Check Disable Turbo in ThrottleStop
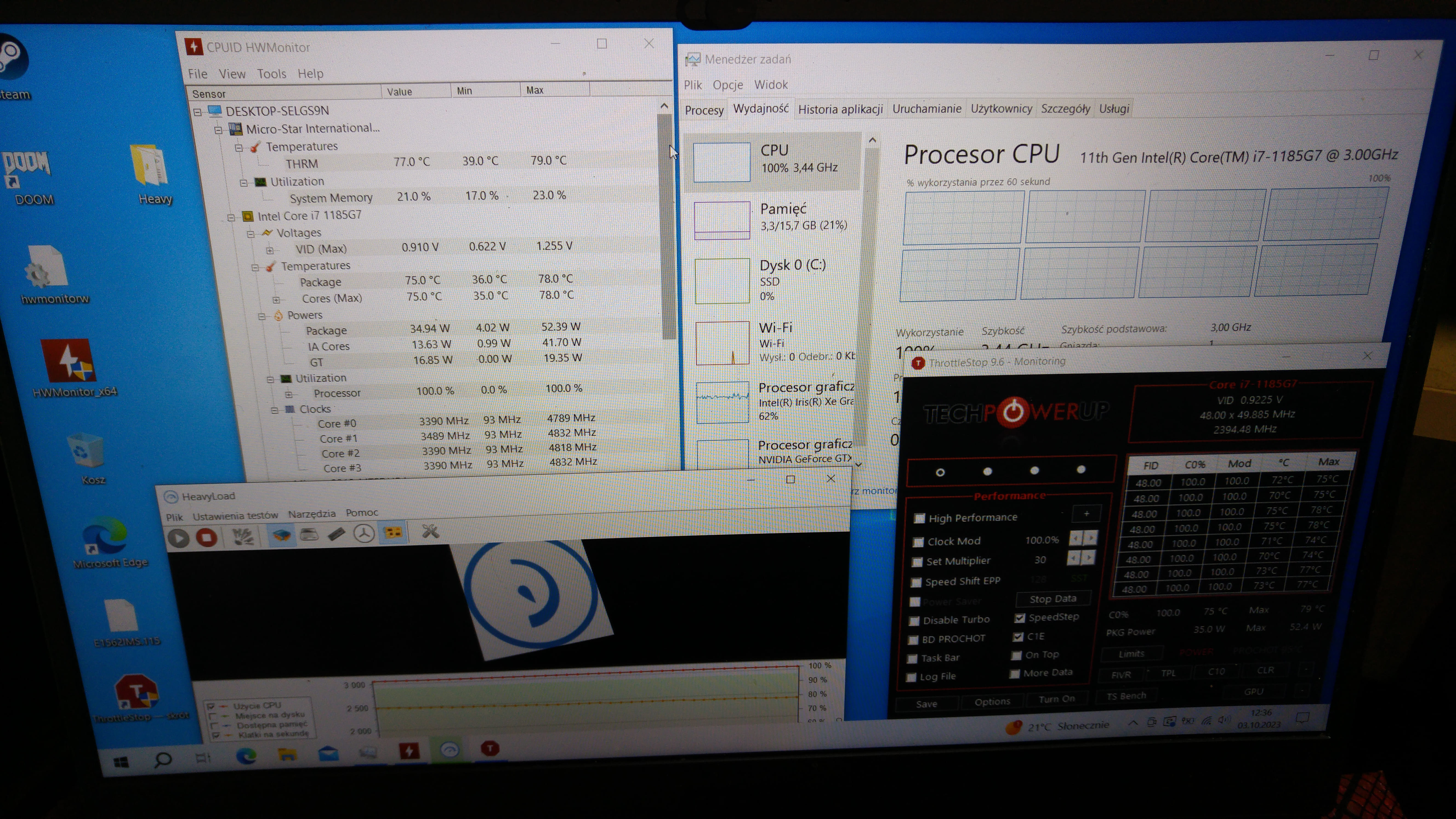 point(914,621)
